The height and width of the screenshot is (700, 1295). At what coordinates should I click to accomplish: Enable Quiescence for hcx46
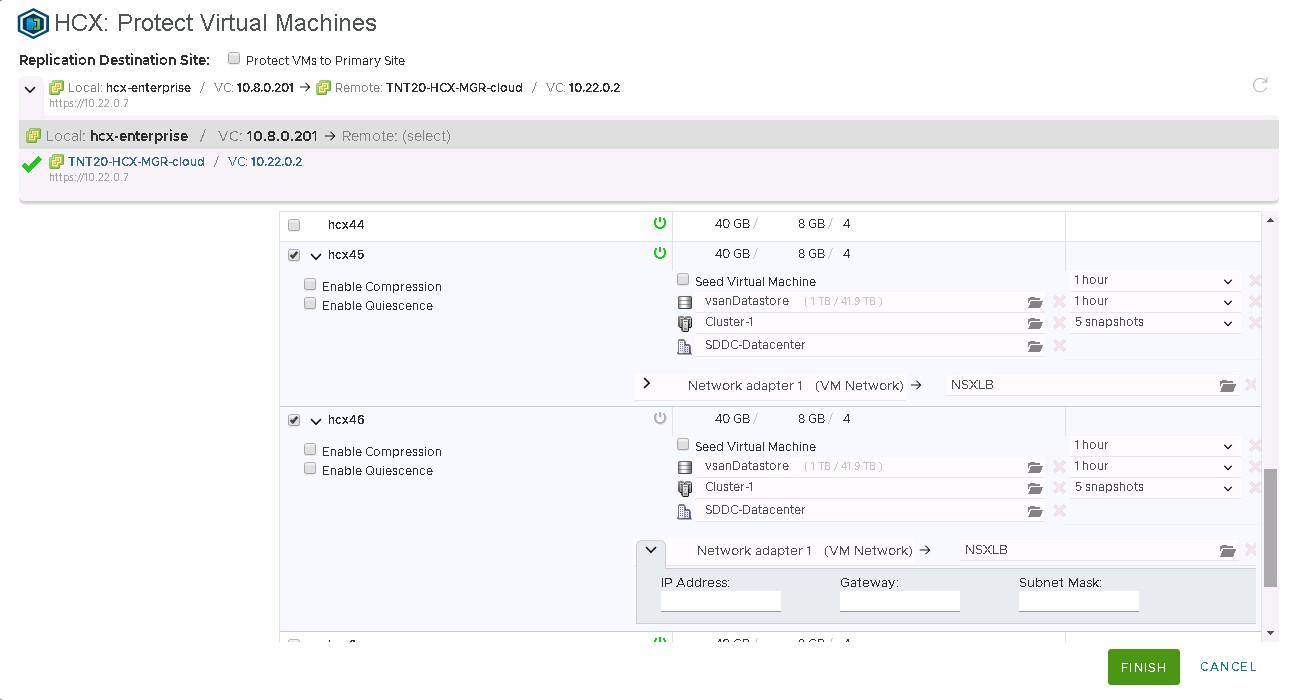click(310, 469)
